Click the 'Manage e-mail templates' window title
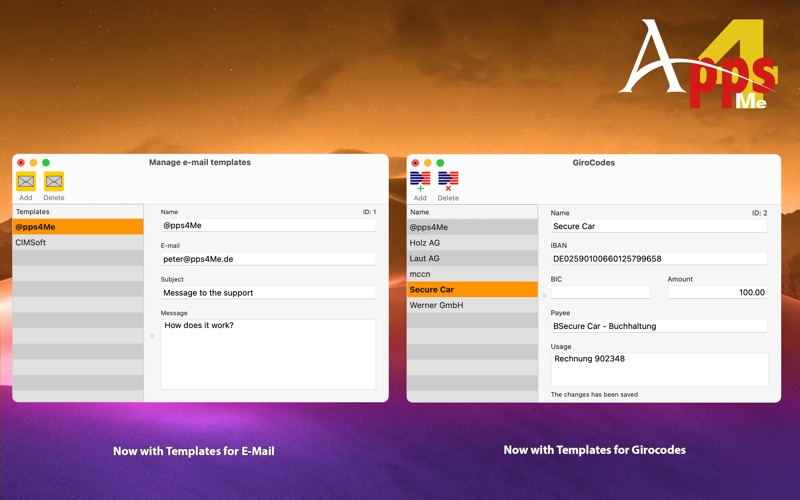Viewport: 800px width, 500px height. point(200,162)
